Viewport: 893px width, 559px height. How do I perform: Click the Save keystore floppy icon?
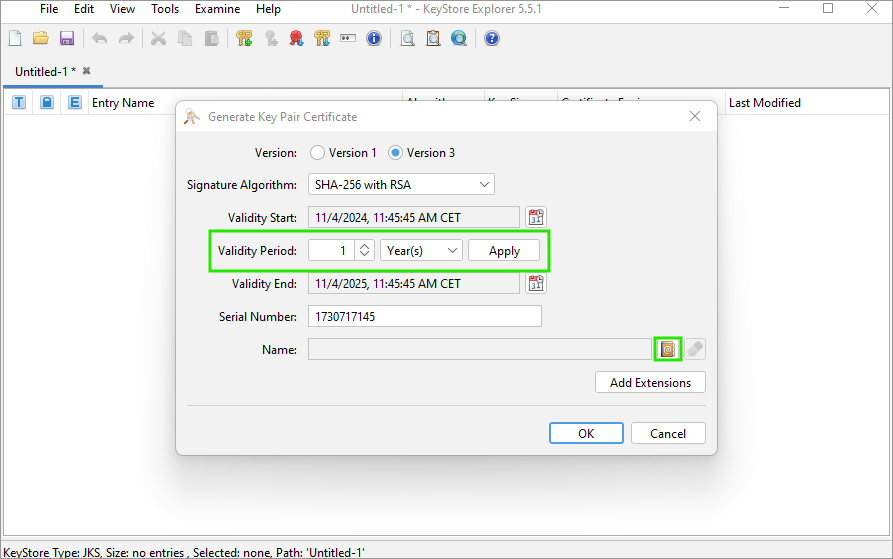(67, 39)
